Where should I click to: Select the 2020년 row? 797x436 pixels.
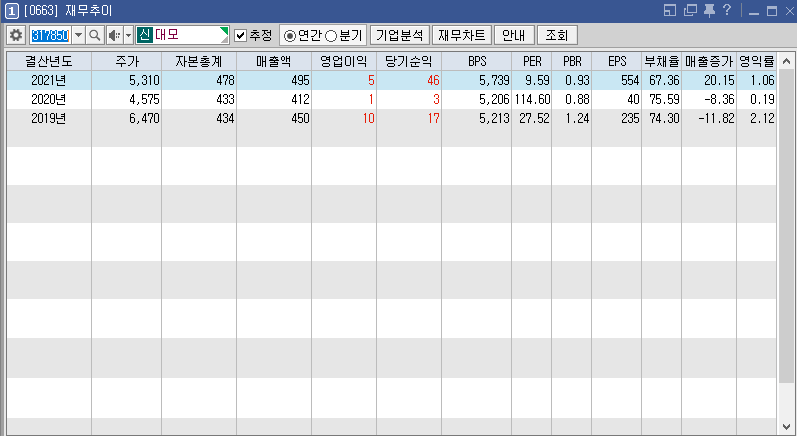[391, 99]
